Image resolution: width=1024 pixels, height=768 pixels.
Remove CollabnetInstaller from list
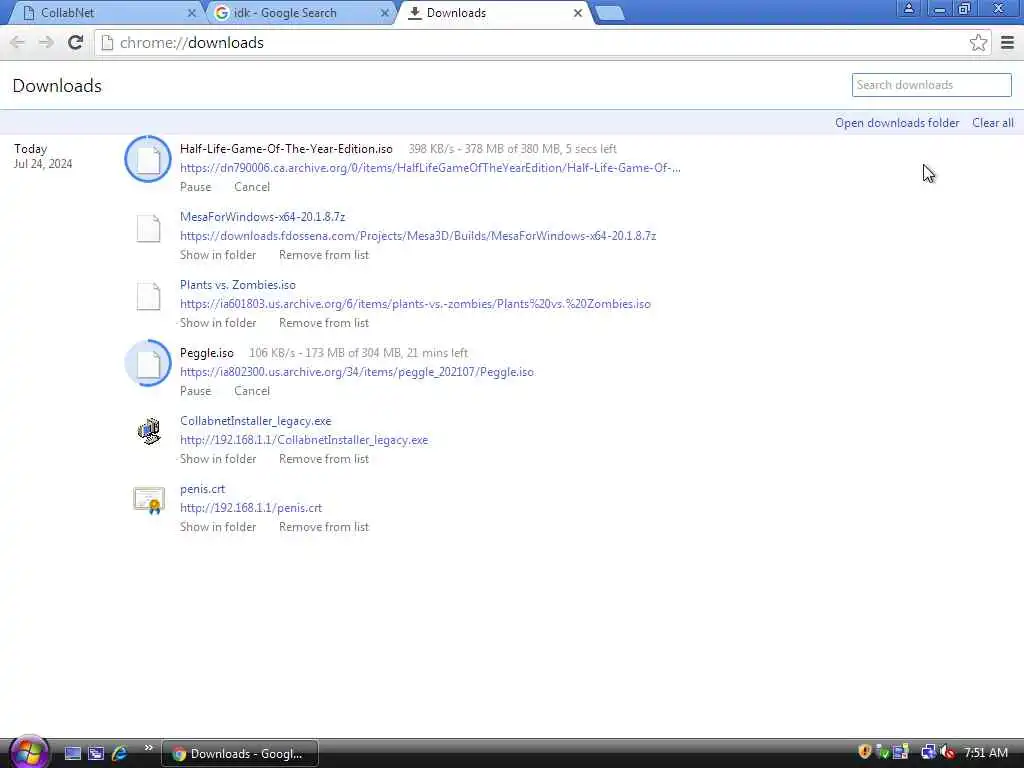pyautogui.click(x=323, y=458)
